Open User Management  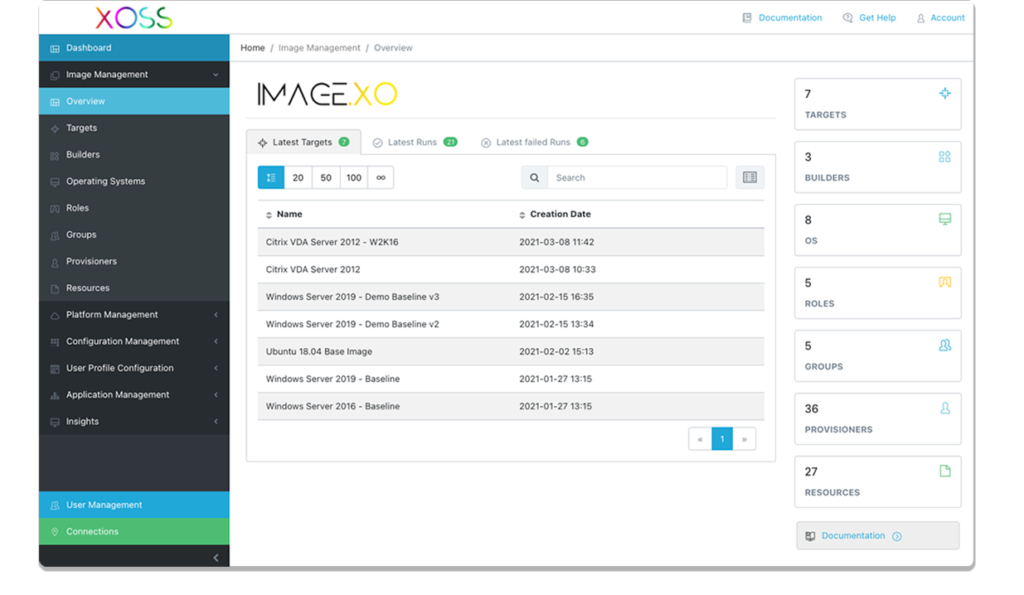pos(134,505)
